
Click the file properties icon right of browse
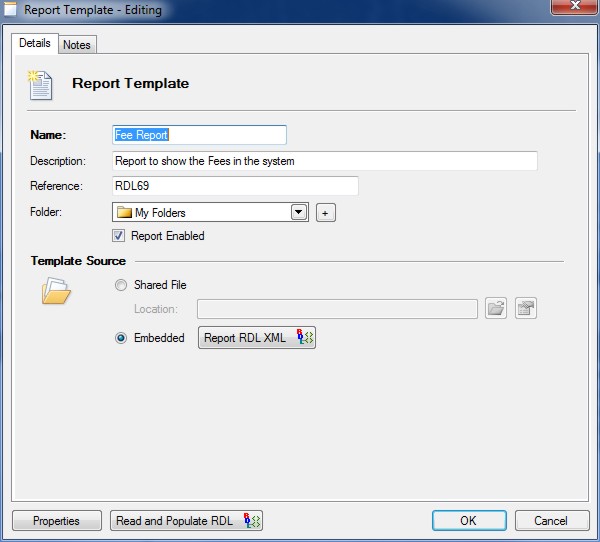click(x=526, y=309)
